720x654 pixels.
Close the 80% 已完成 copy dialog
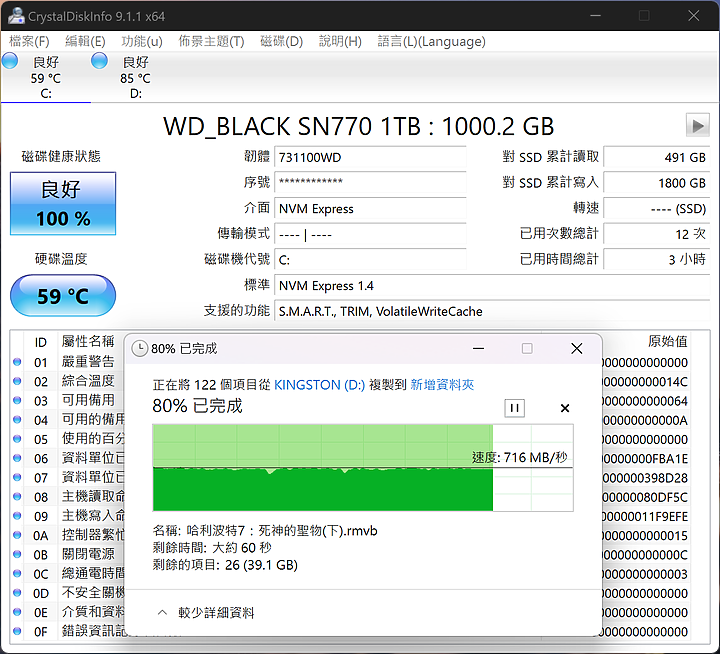tap(577, 349)
